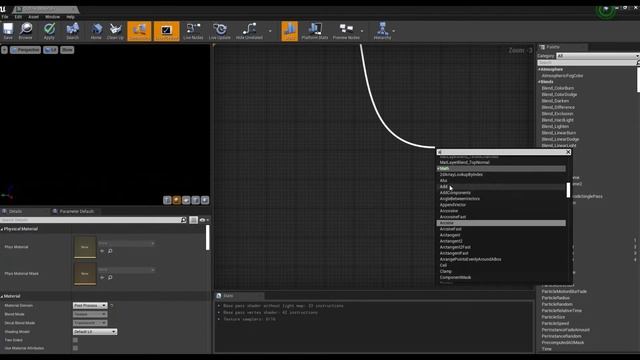
Task: Click the Clean Up toolbar icon
Action: pyautogui.click(x=115, y=31)
